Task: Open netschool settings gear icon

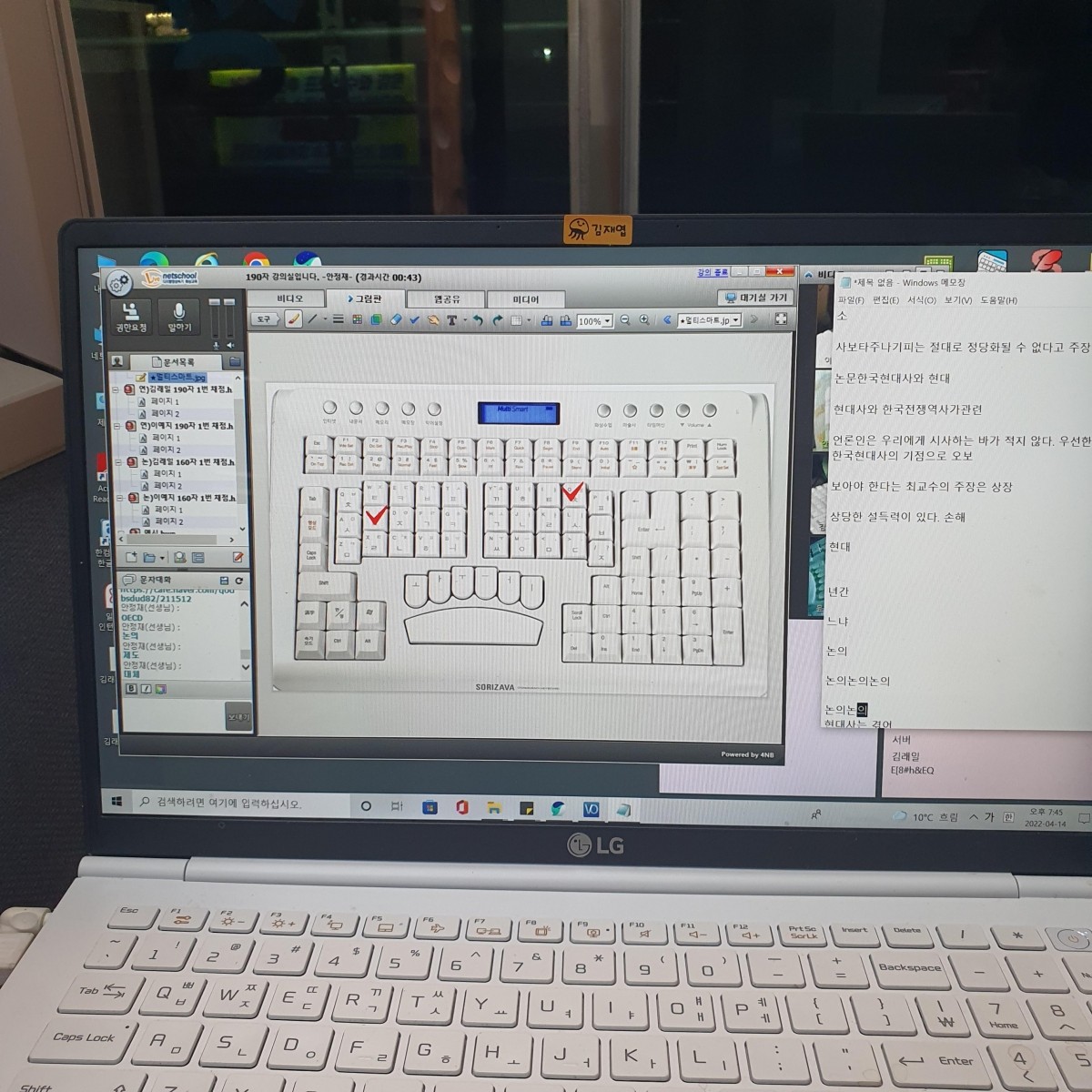Action: coord(118,284)
